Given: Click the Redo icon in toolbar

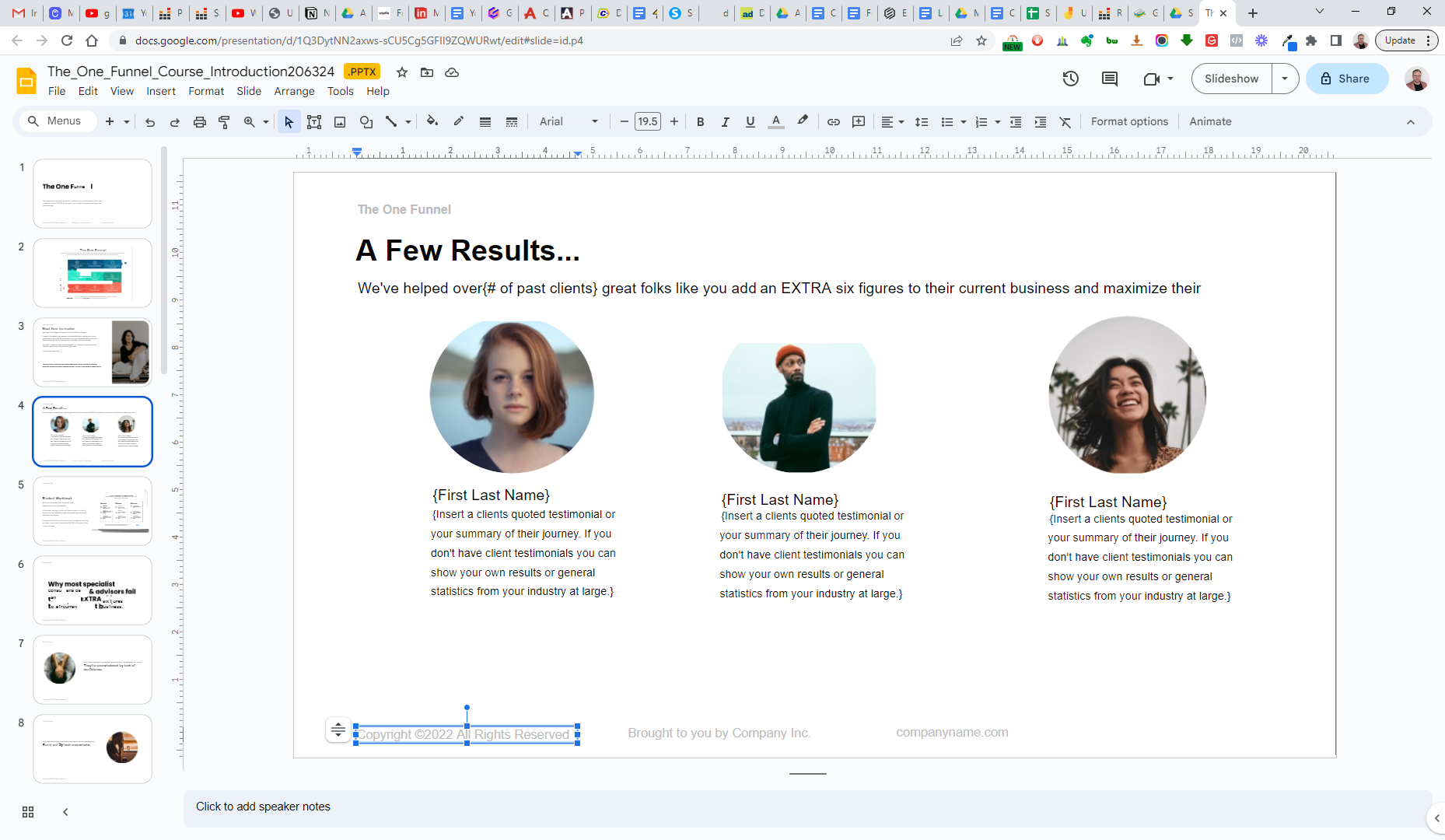Looking at the screenshot, I should [175, 122].
